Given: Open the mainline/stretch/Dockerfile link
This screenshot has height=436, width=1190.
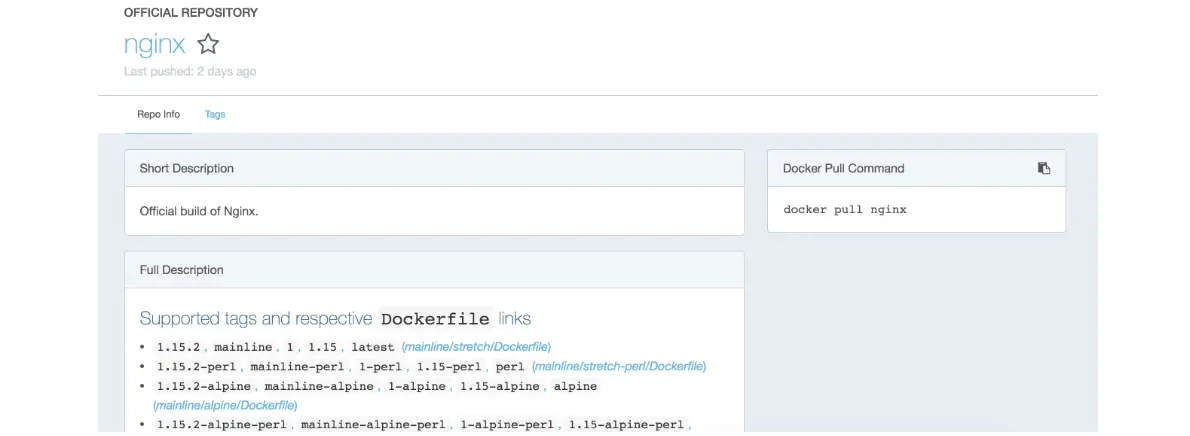Looking at the screenshot, I should (476, 346).
